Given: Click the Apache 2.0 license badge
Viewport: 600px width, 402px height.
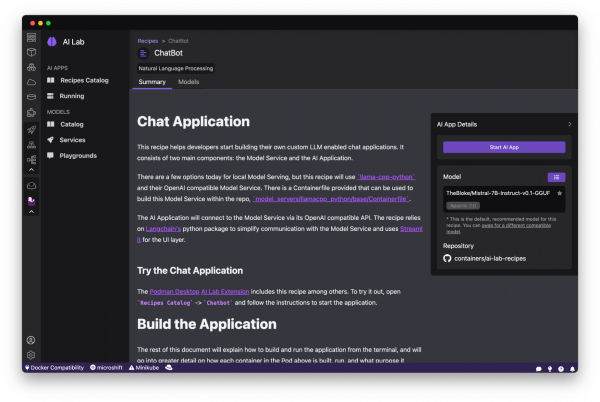Looking at the screenshot, I should pyautogui.click(x=463, y=206).
